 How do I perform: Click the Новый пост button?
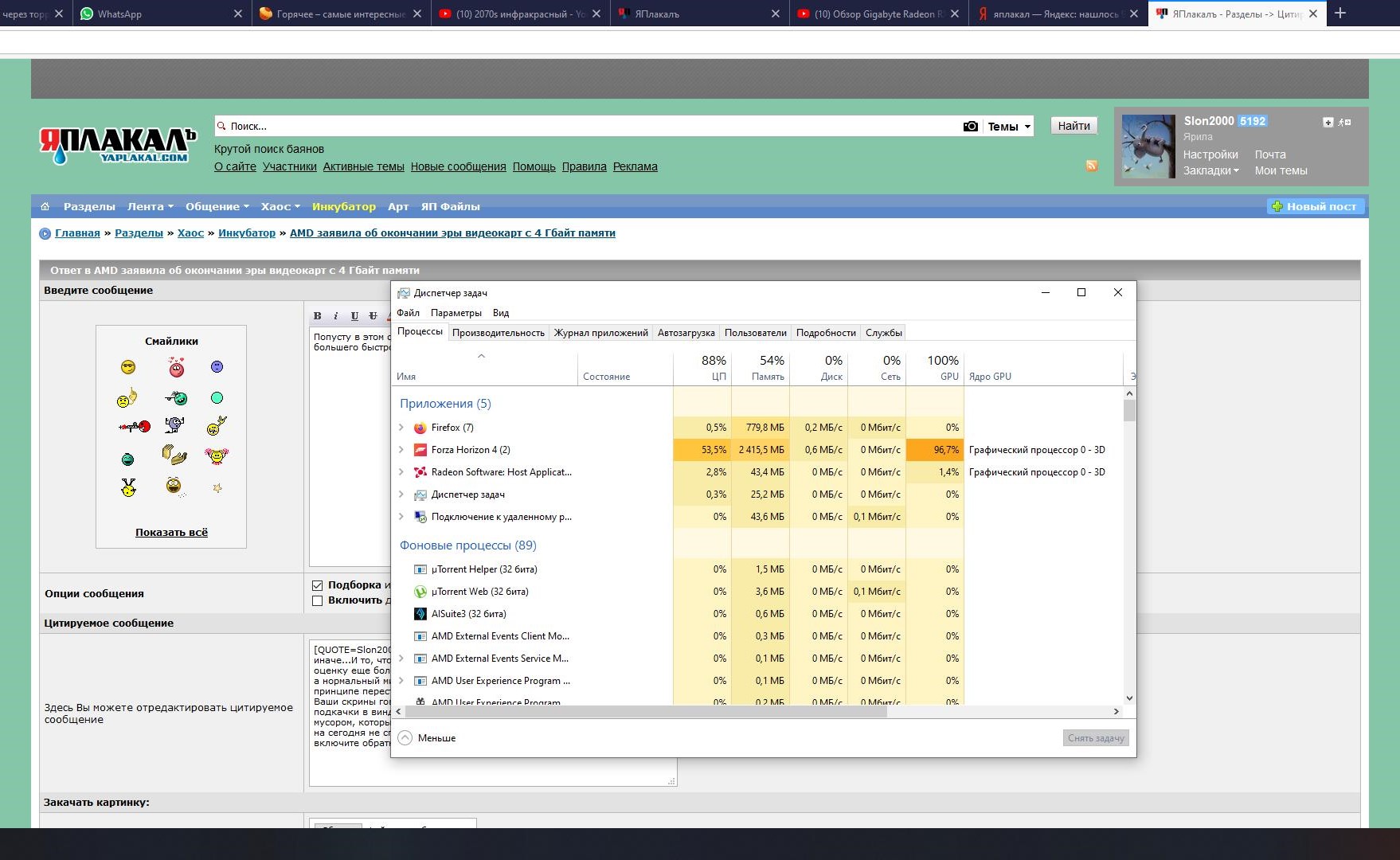[1316, 206]
